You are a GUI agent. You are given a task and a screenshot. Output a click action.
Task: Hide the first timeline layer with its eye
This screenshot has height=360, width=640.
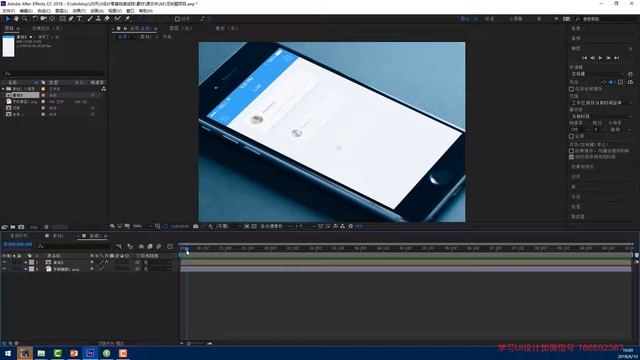click(4, 262)
